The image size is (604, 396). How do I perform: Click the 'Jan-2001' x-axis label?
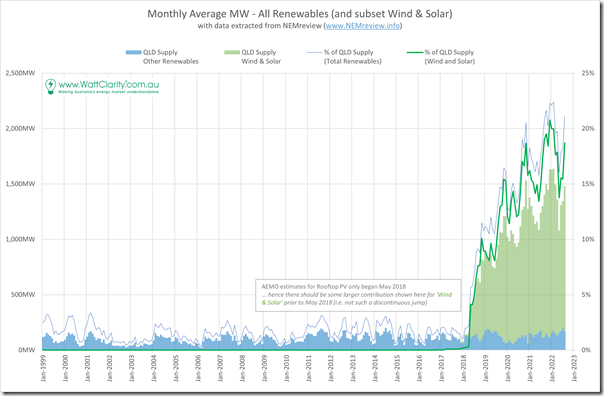click(x=87, y=368)
